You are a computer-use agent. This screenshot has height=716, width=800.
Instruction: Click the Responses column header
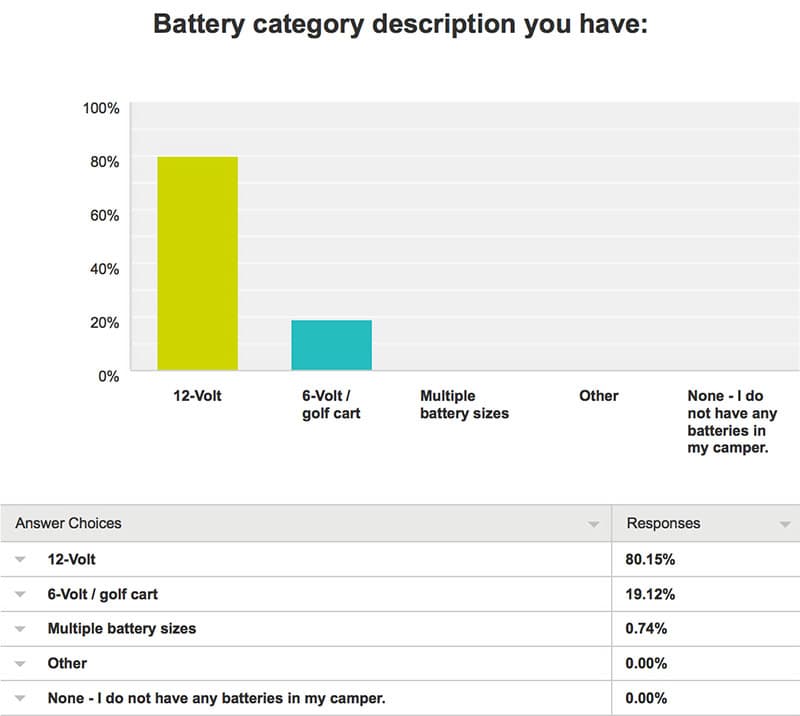click(663, 523)
